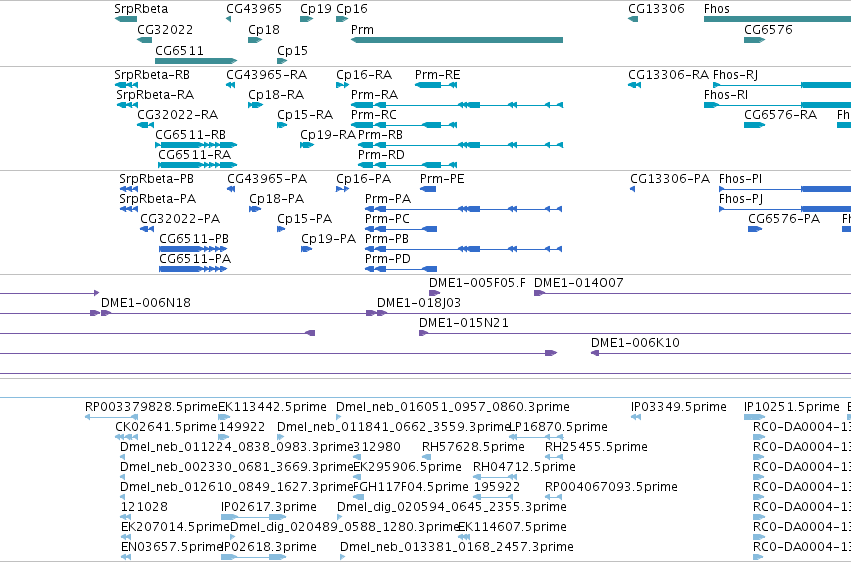Open protein Cp19-PA
851x562 pixels.
point(329,239)
